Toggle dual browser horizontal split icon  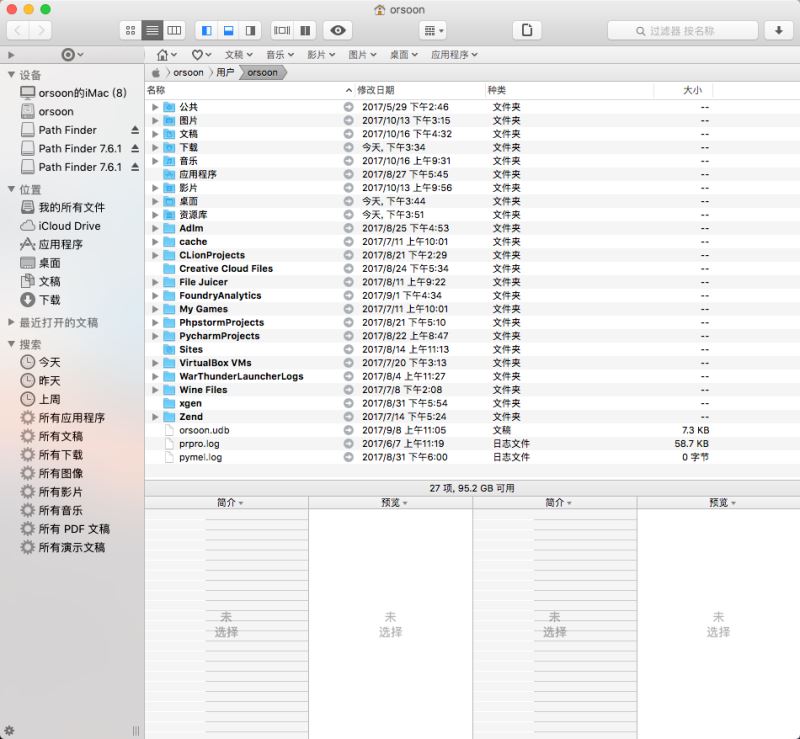pos(282,31)
